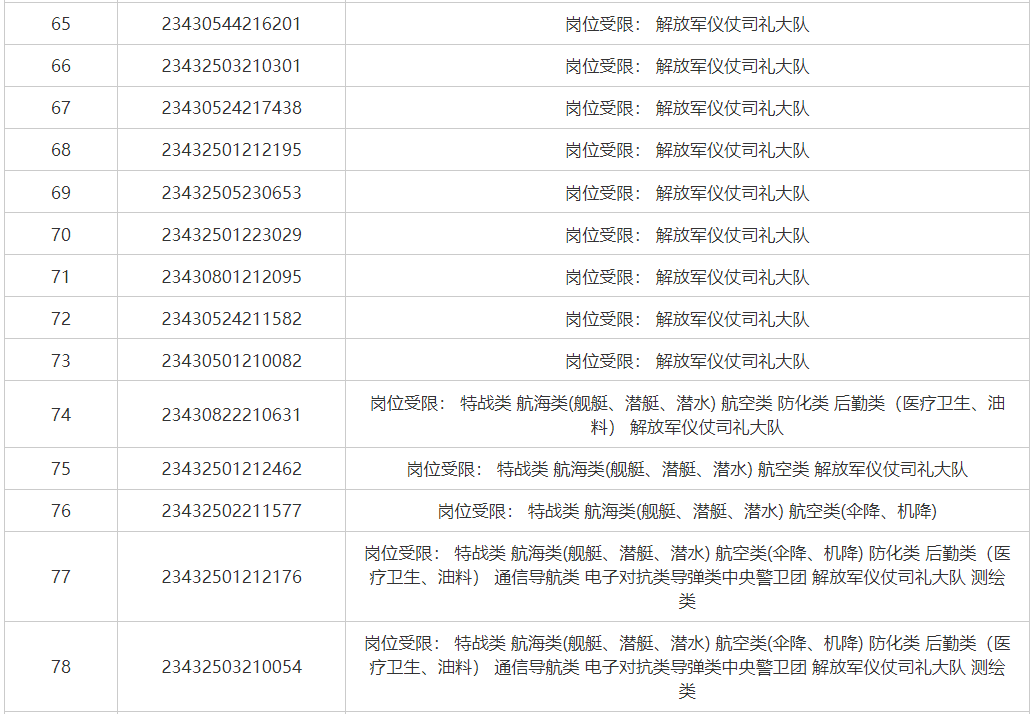This screenshot has height=714, width=1032.
Task: Click row number 72 cell
Action: (61, 319)
